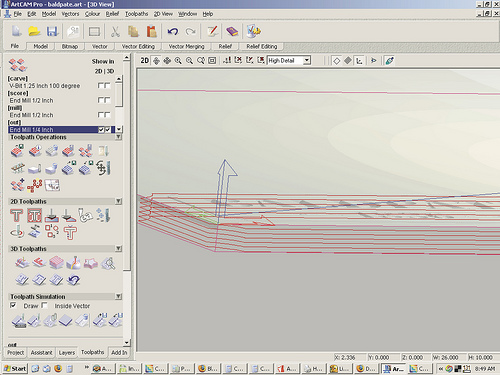This screenshot has width=500, height=375.
Task: Collapse the 3D Toolpaths section
Action: 118,249
